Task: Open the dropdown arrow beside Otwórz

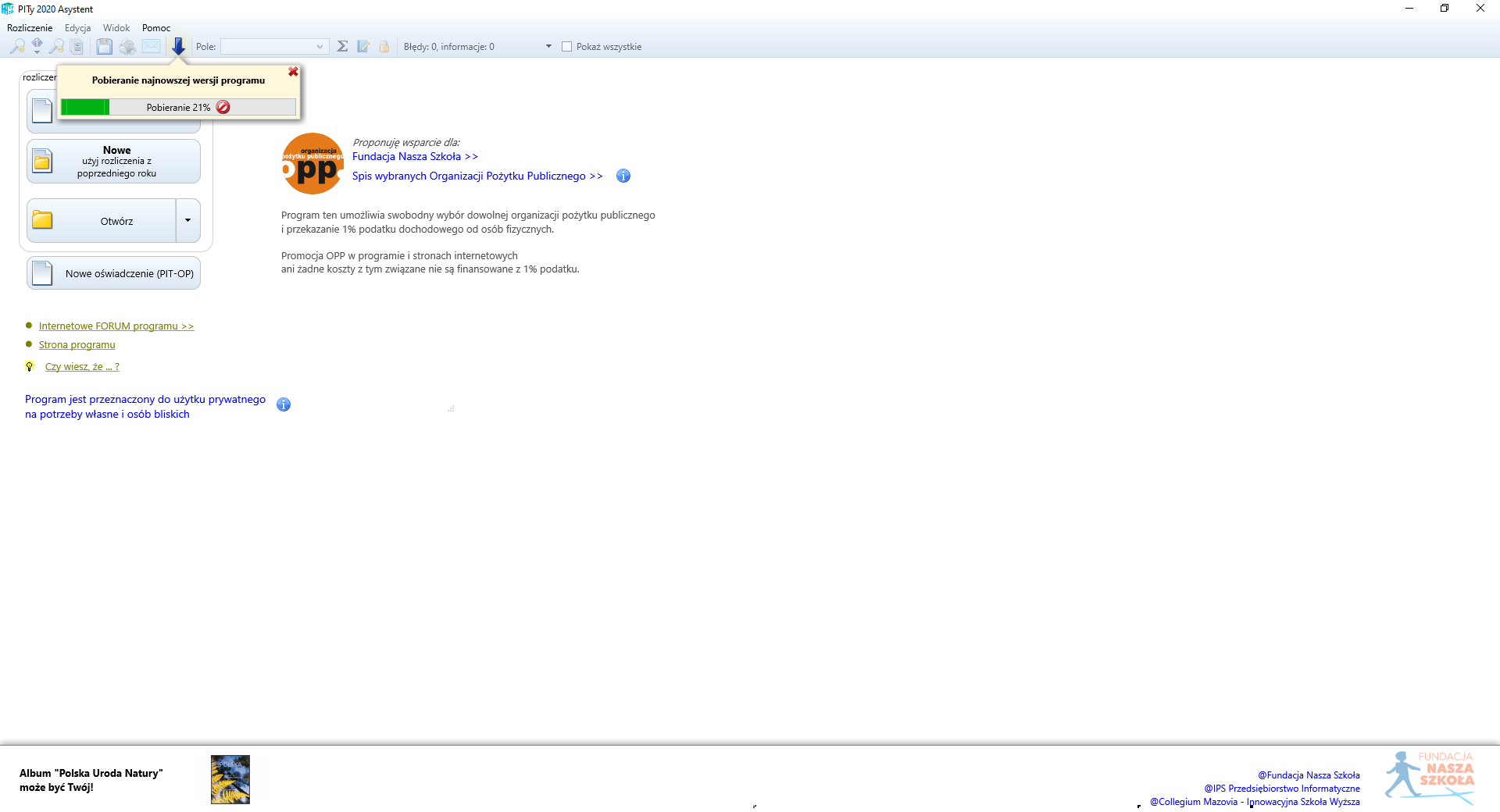Action: [x=187, y=221]
